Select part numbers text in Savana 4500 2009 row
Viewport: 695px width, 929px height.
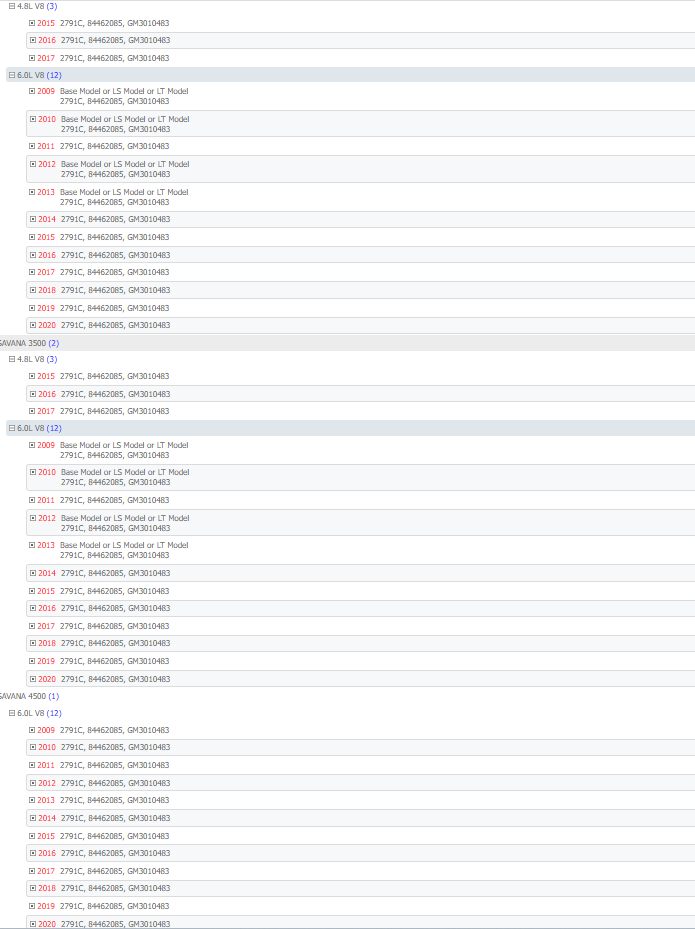click(x=114, y=730)
